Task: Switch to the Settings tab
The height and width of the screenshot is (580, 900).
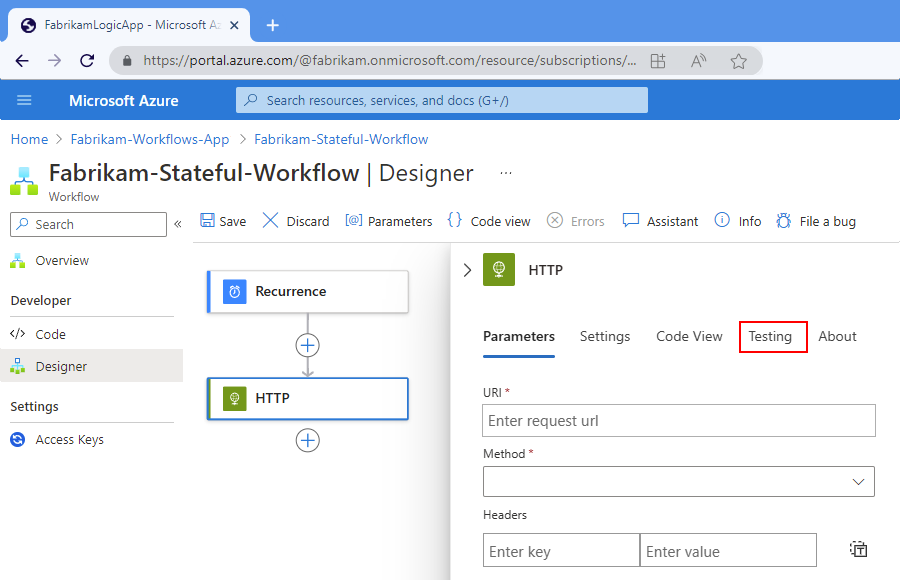Action: pyautogui.click(x=605, y=336)
